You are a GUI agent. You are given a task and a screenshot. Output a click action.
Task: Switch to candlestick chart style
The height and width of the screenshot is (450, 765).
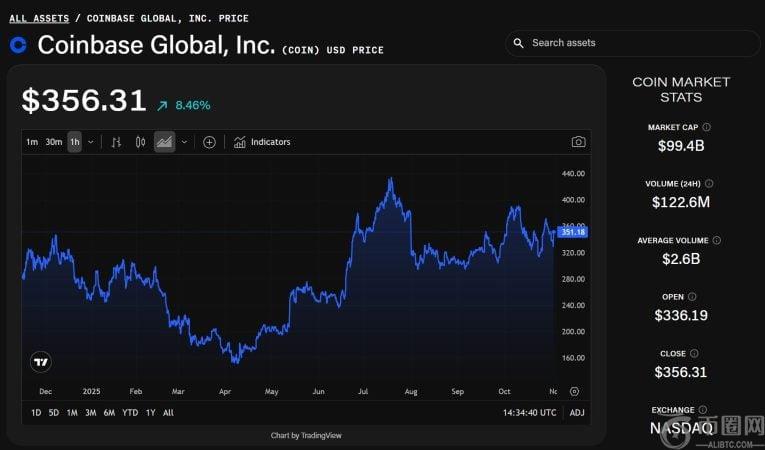click(140, 142)
